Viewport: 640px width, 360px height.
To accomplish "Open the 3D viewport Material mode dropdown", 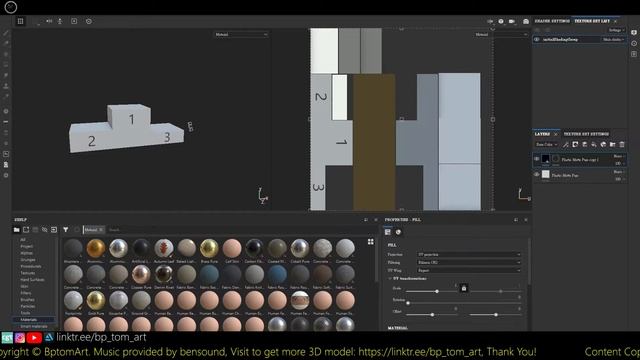I will pyautogui.click(x=241, y=35).
